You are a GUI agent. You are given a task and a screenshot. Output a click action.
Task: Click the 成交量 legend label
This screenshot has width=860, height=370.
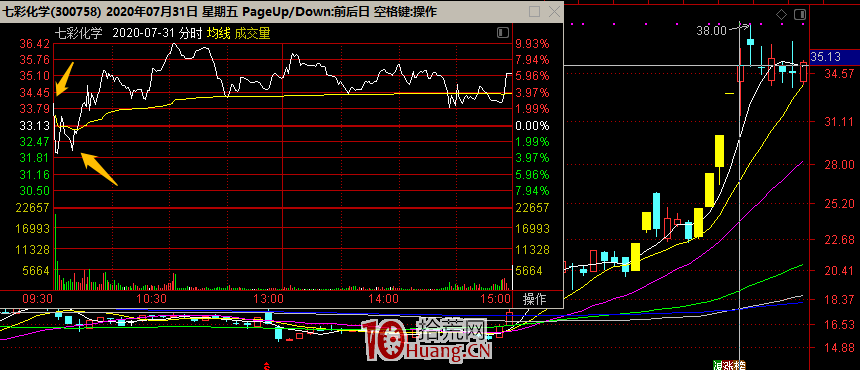coord(252,33)
